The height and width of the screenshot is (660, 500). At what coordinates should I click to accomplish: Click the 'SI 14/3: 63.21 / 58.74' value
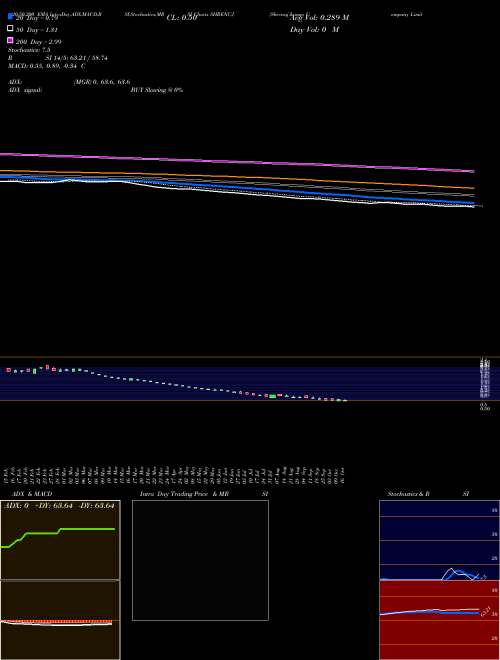tap(76, 58)
